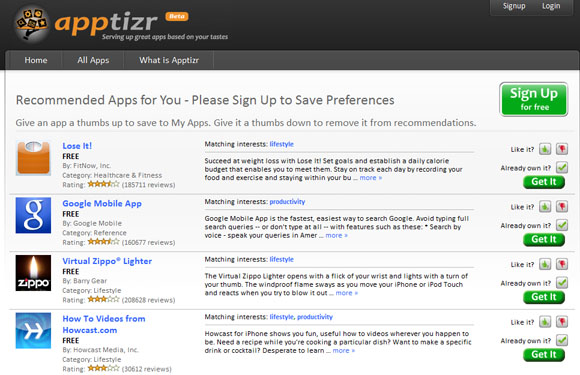Viewport: 580px width, 375px height.
Task: Thumbs up How To Videos from Howcast
Action: 545,322
